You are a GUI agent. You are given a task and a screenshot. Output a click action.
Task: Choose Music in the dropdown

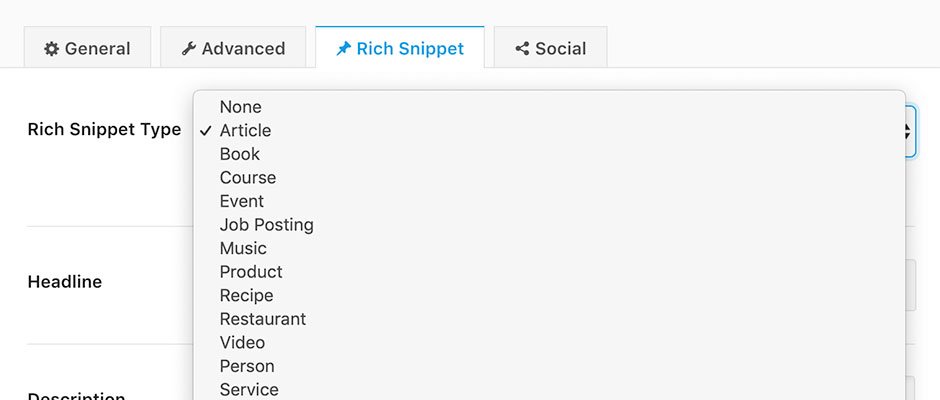point(243,248)
